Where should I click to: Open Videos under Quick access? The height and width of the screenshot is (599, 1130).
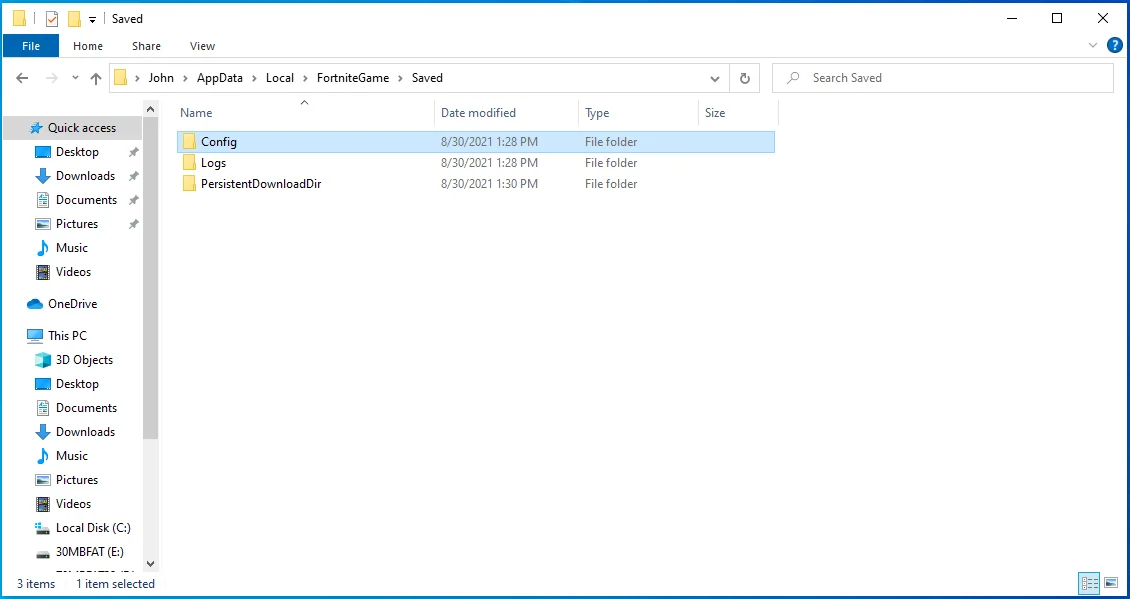(x=74, y=272)
